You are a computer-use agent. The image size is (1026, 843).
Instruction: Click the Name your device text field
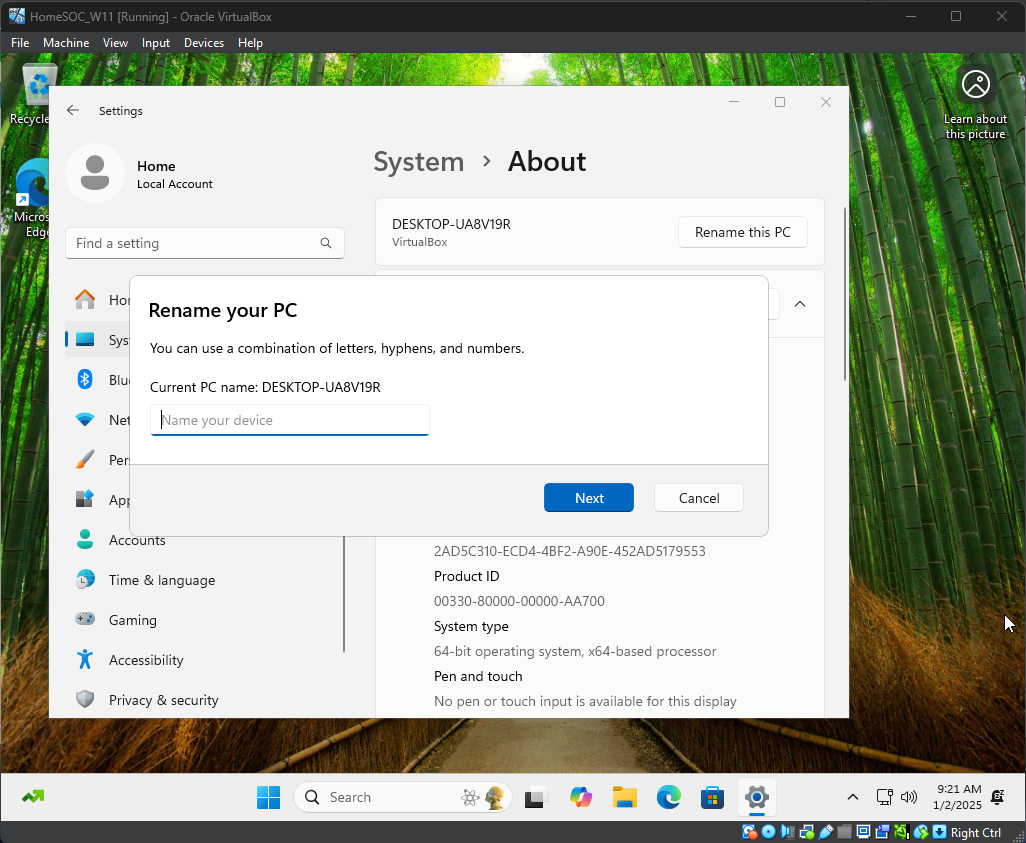click(290, 420)
